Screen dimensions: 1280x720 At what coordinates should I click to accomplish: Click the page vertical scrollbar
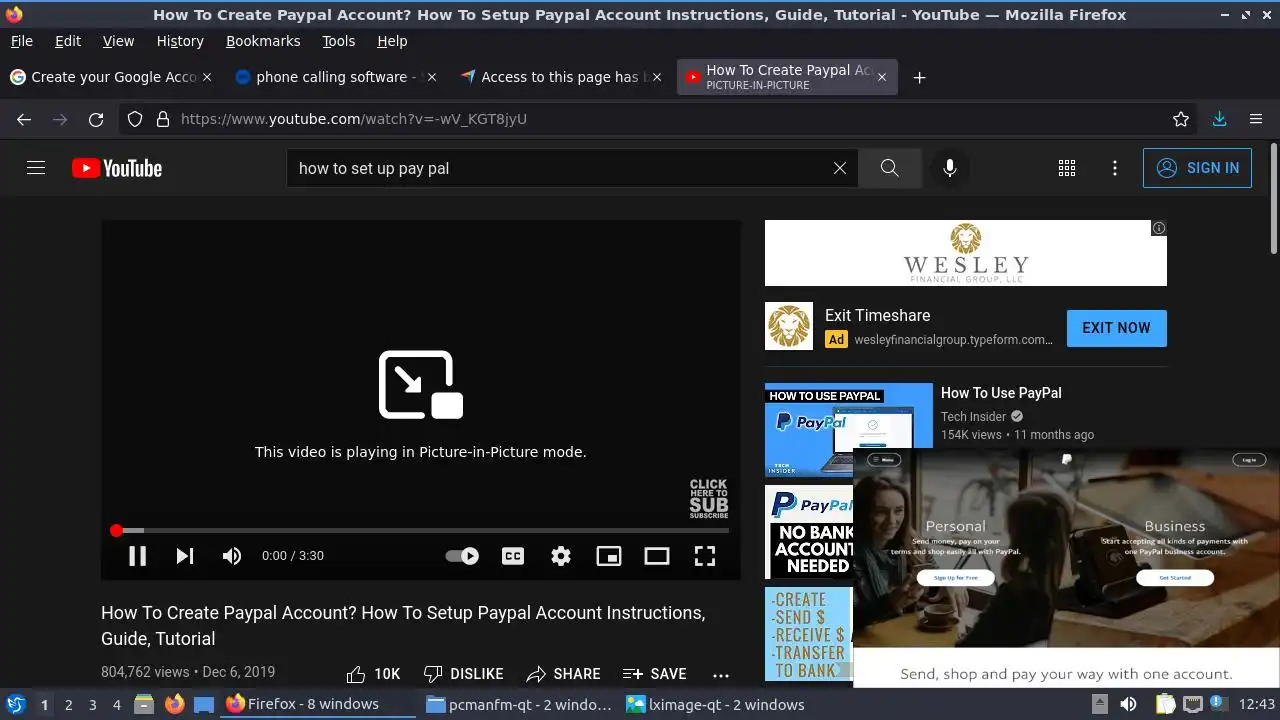1273,198
